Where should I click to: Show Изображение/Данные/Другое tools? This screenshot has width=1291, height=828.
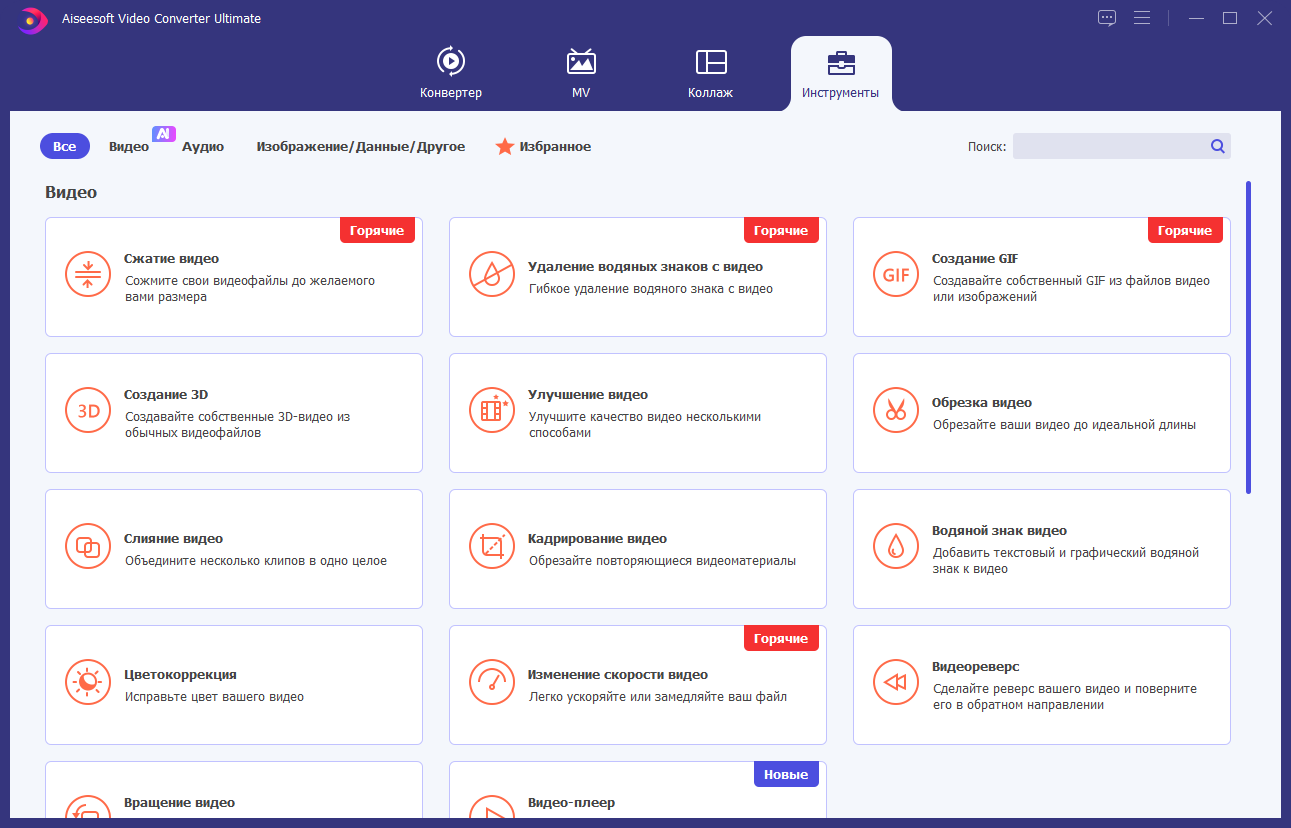(361, 147)
